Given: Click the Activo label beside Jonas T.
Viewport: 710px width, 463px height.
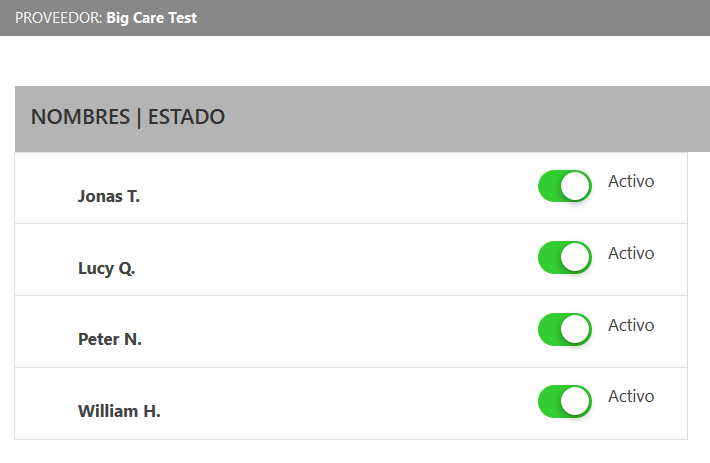Looking at the screenshot, I should [x=631, y=182].
